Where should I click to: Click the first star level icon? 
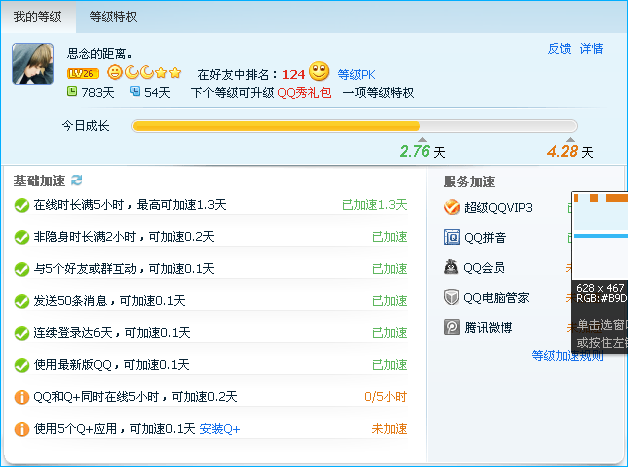coord(161,72)
